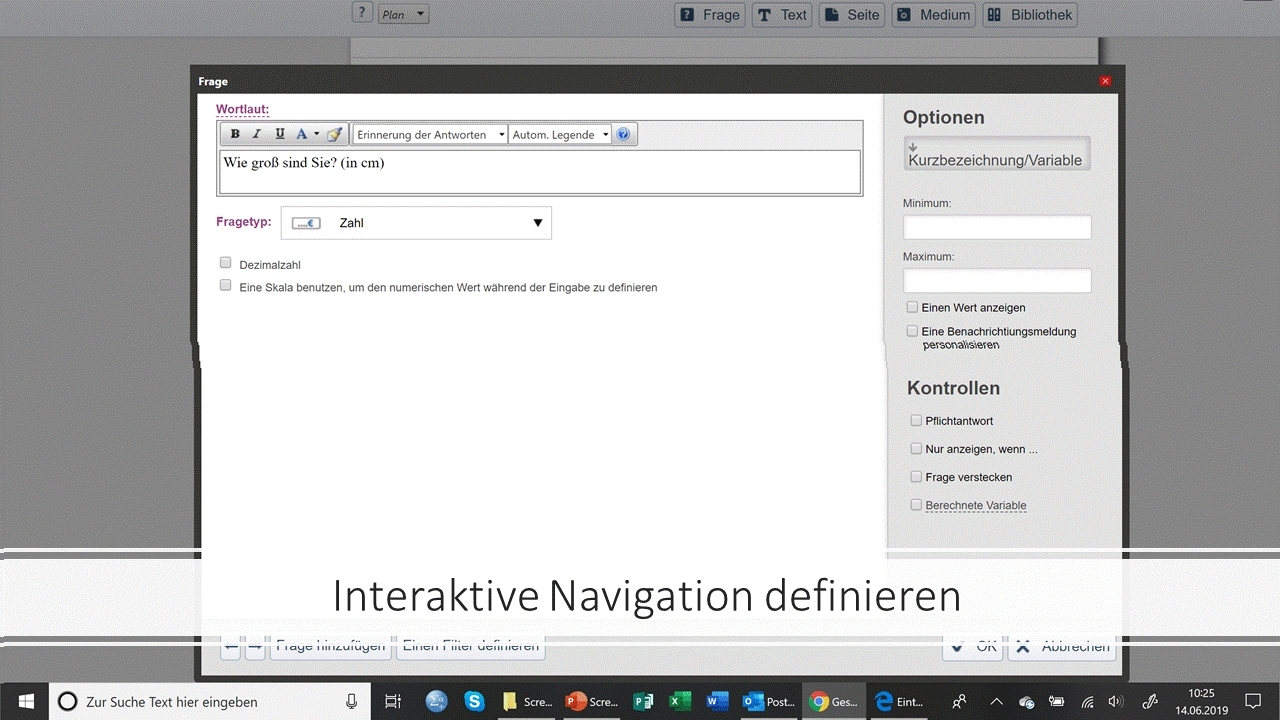Close the Frage dialog with red X
The height and width of the screenshot is (720, 1280).
tap(1105, 81)
